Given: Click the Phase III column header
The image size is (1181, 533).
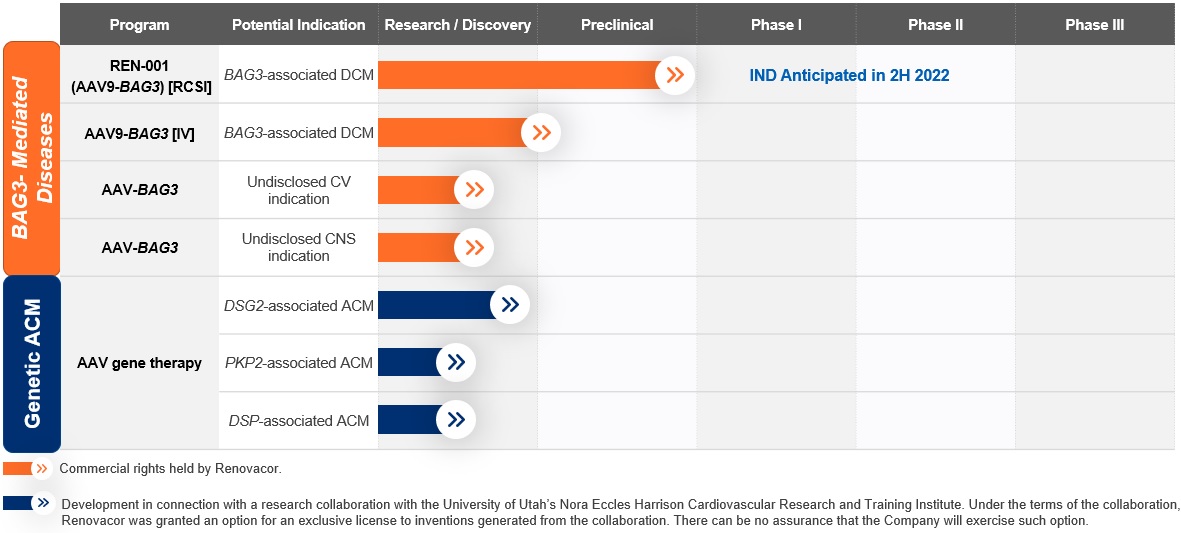Looking at the screenshot, I should [1094, 25].
